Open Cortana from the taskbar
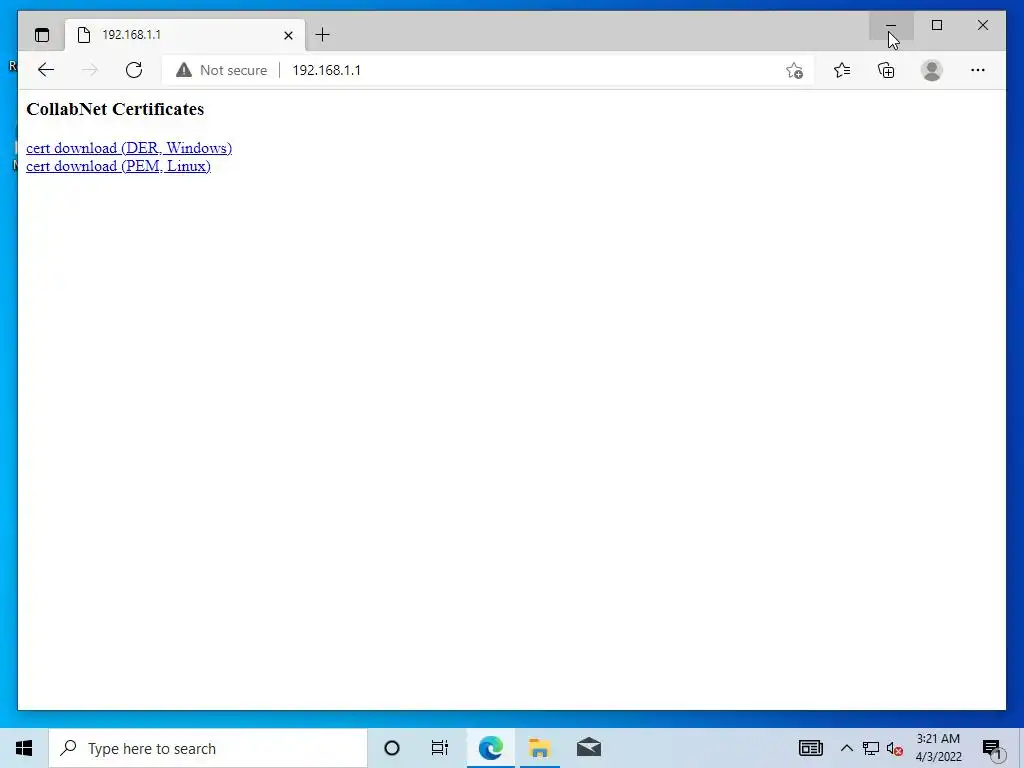This screenshot has width=1024, height=768. coord(392,748)
